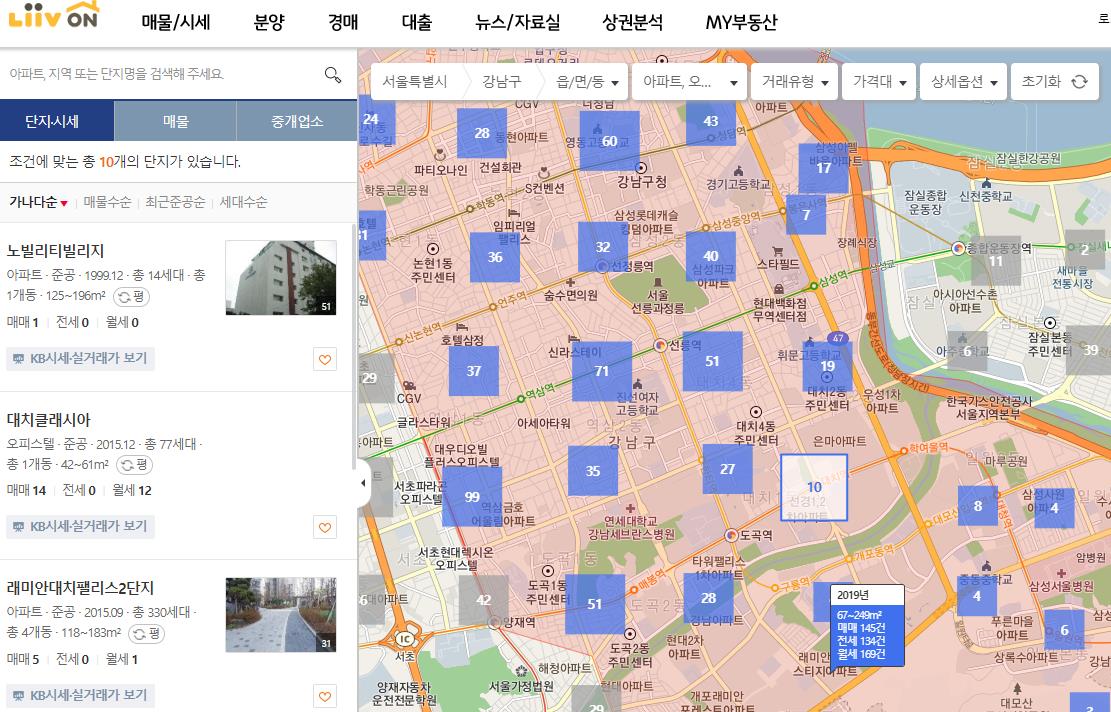Sort list by 최근준공순
Screen dimensions: 1111x712
[x=175, y=202]
